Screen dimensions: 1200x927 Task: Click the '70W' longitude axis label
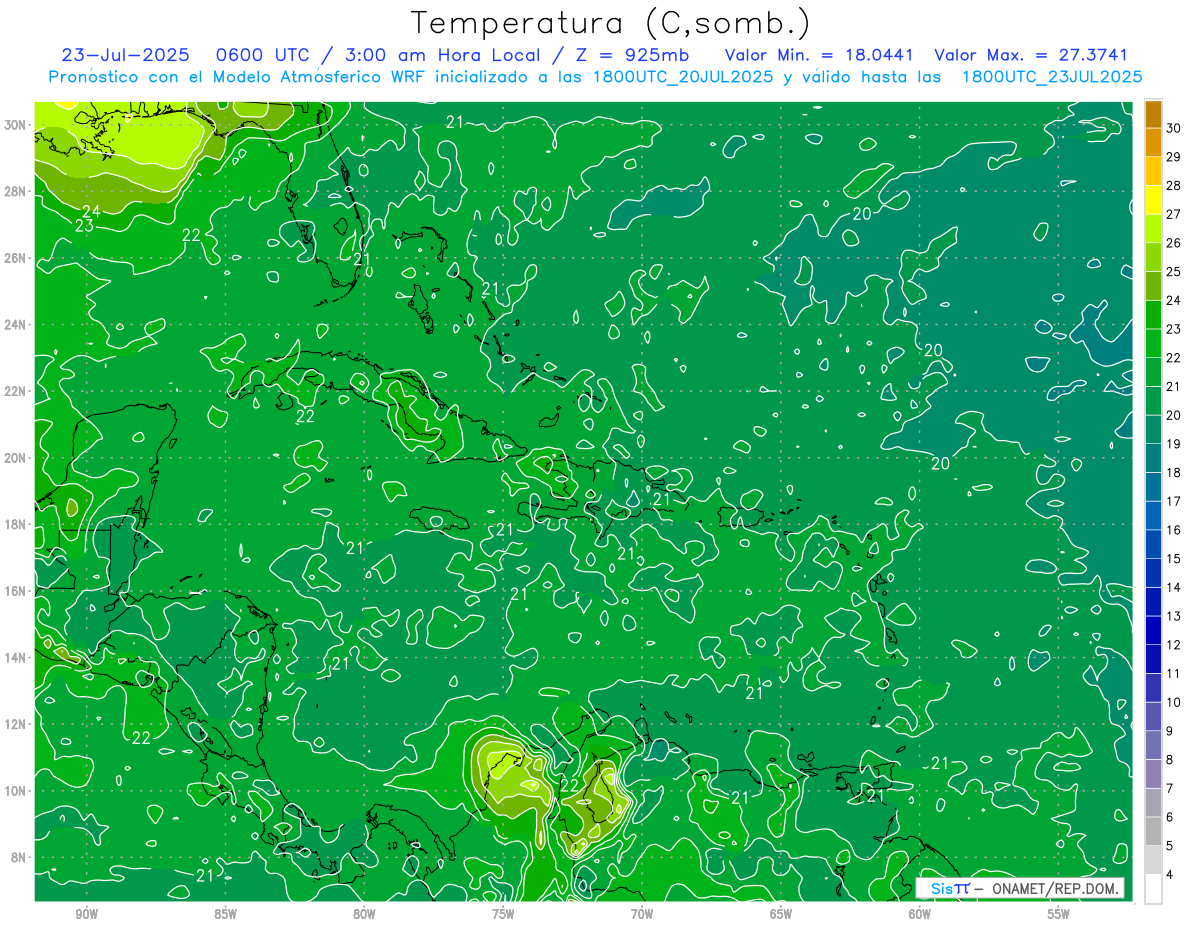pos(642,914)
